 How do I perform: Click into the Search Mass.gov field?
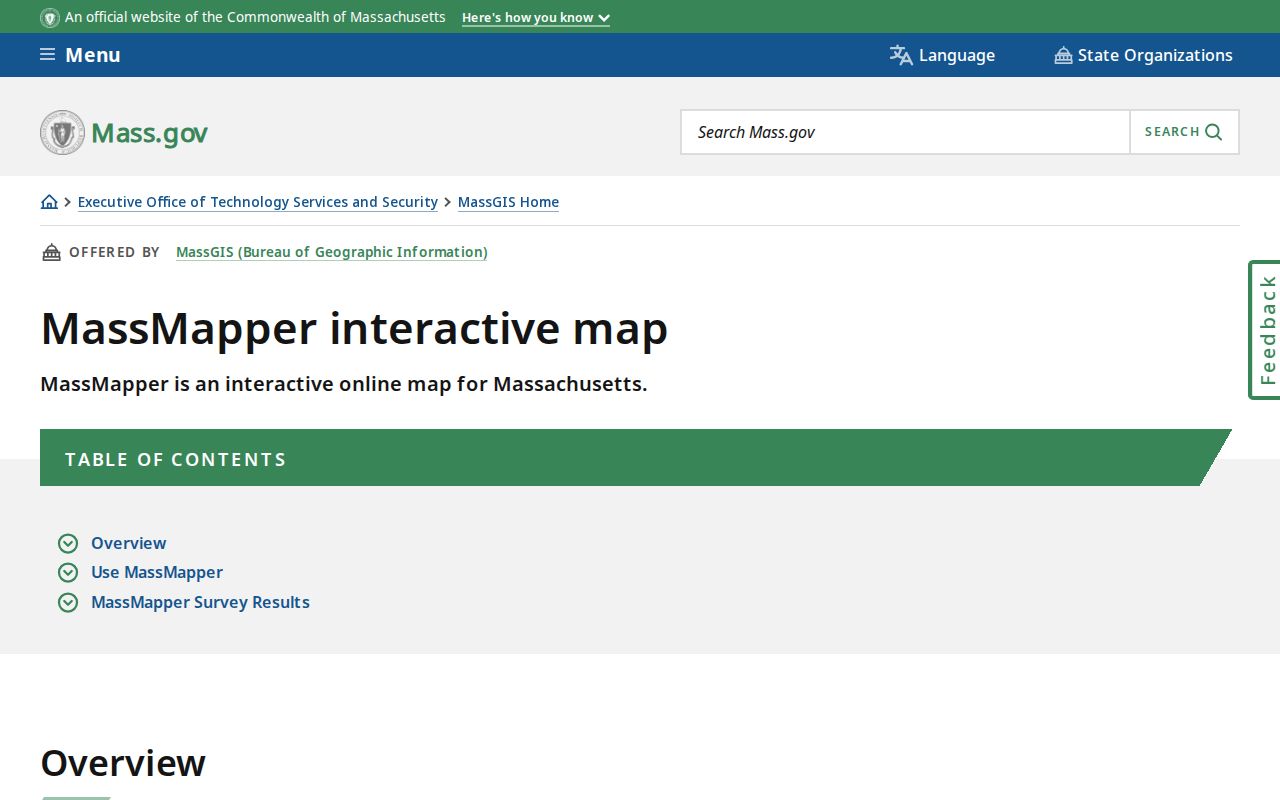(905, 132)
